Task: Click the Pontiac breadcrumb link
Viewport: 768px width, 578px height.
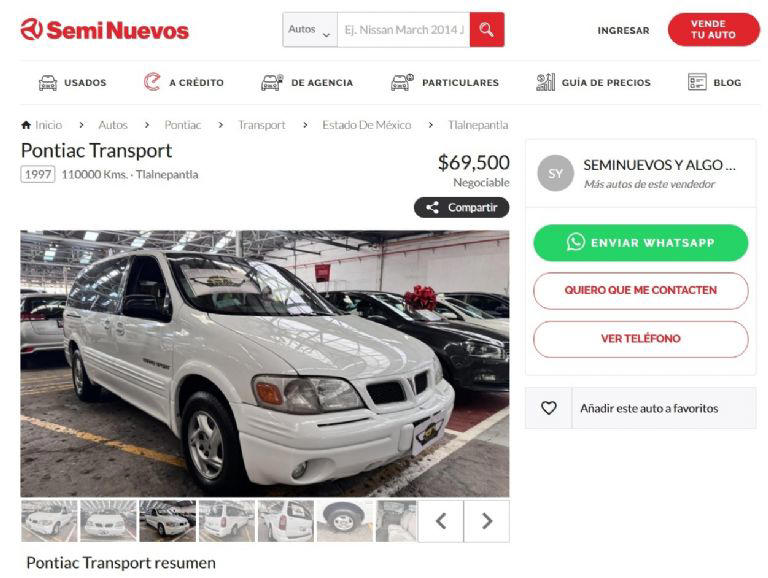Action: click(x=183, y=125)
